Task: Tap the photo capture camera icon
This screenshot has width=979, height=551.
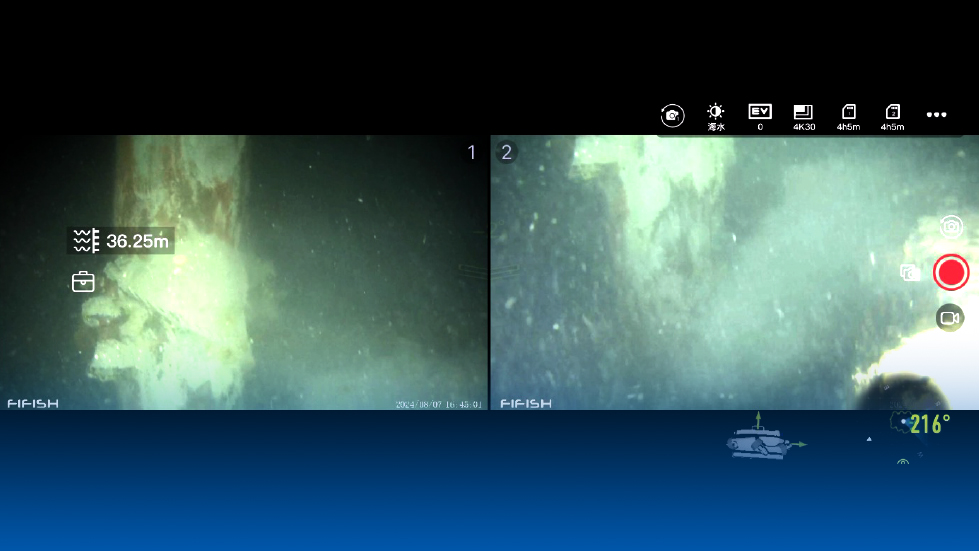Action: click(x=951, y=227)
